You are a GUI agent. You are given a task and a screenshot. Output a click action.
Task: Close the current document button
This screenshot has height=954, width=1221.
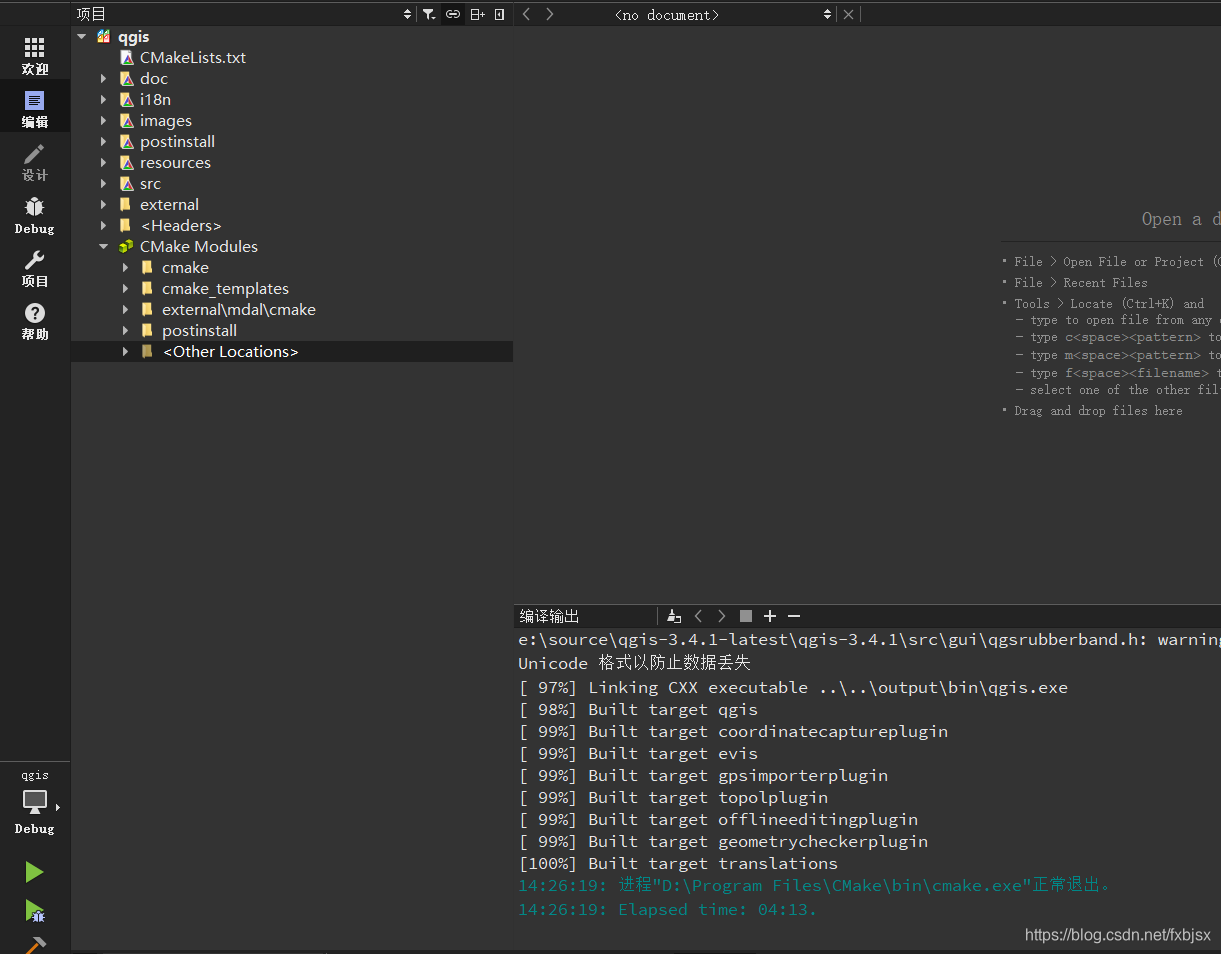pos(848,14)
